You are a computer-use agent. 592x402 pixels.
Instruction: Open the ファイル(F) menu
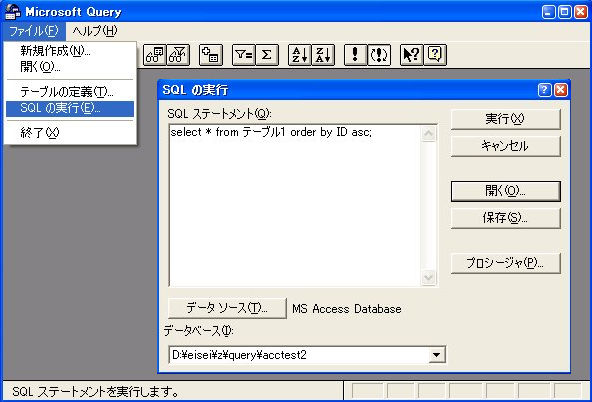tap(33, 31)
